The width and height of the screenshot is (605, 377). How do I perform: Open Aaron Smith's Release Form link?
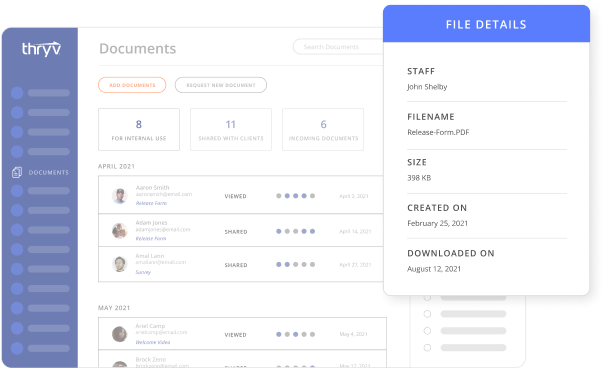[x=151, y=203]
